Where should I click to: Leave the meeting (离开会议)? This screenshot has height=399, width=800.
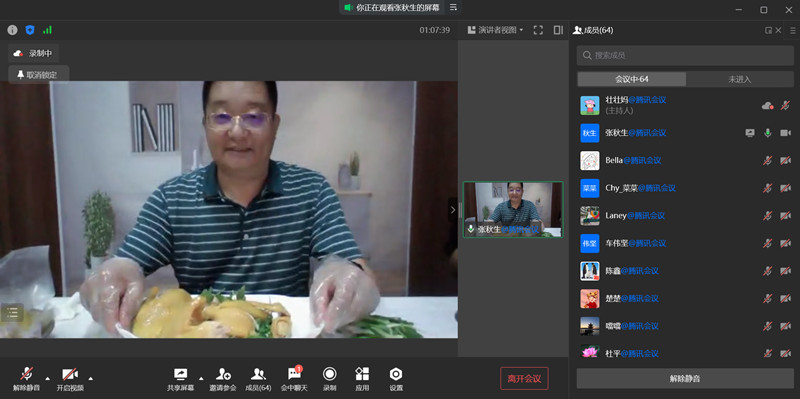(524, 379)
